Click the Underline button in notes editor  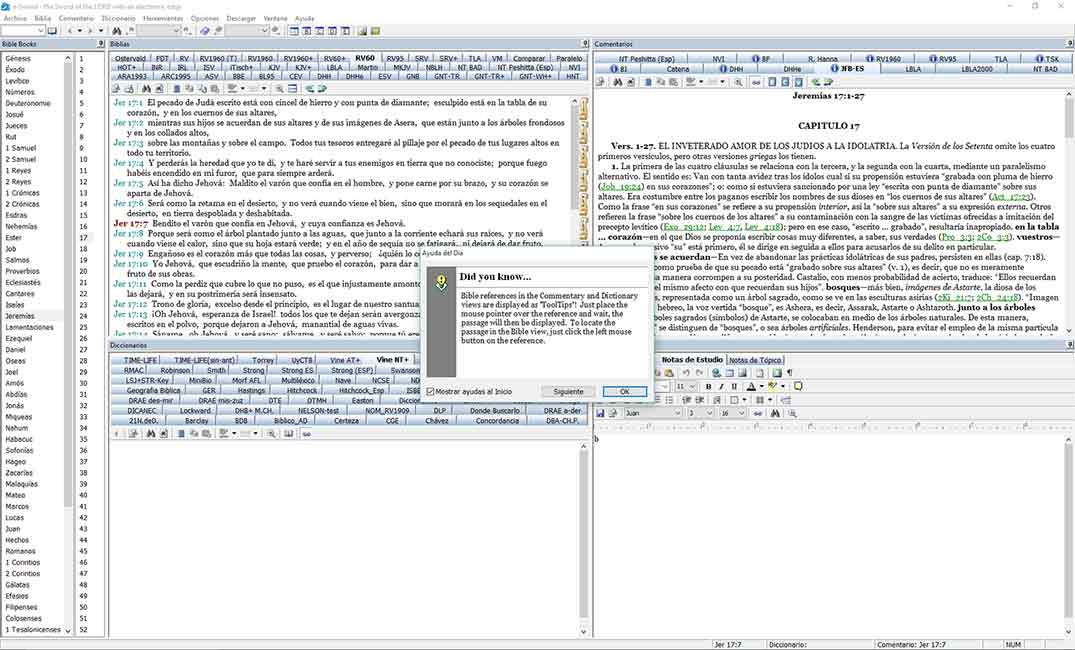point(734,387)
